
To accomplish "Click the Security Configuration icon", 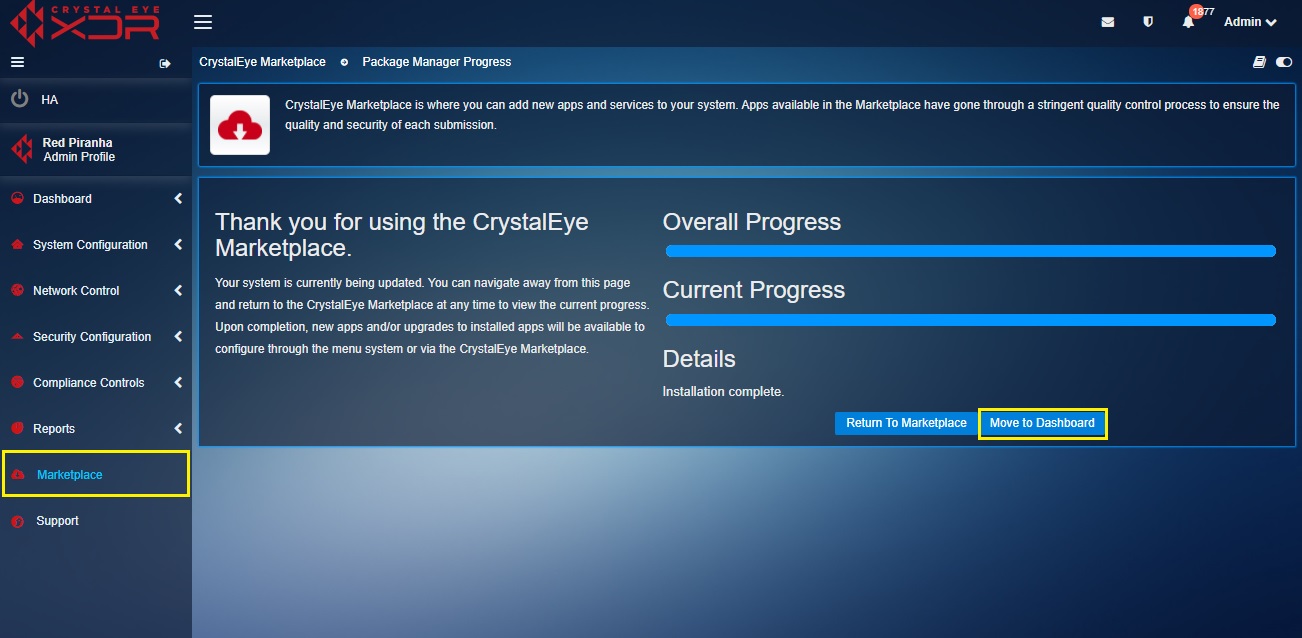I will pos(17,337).
